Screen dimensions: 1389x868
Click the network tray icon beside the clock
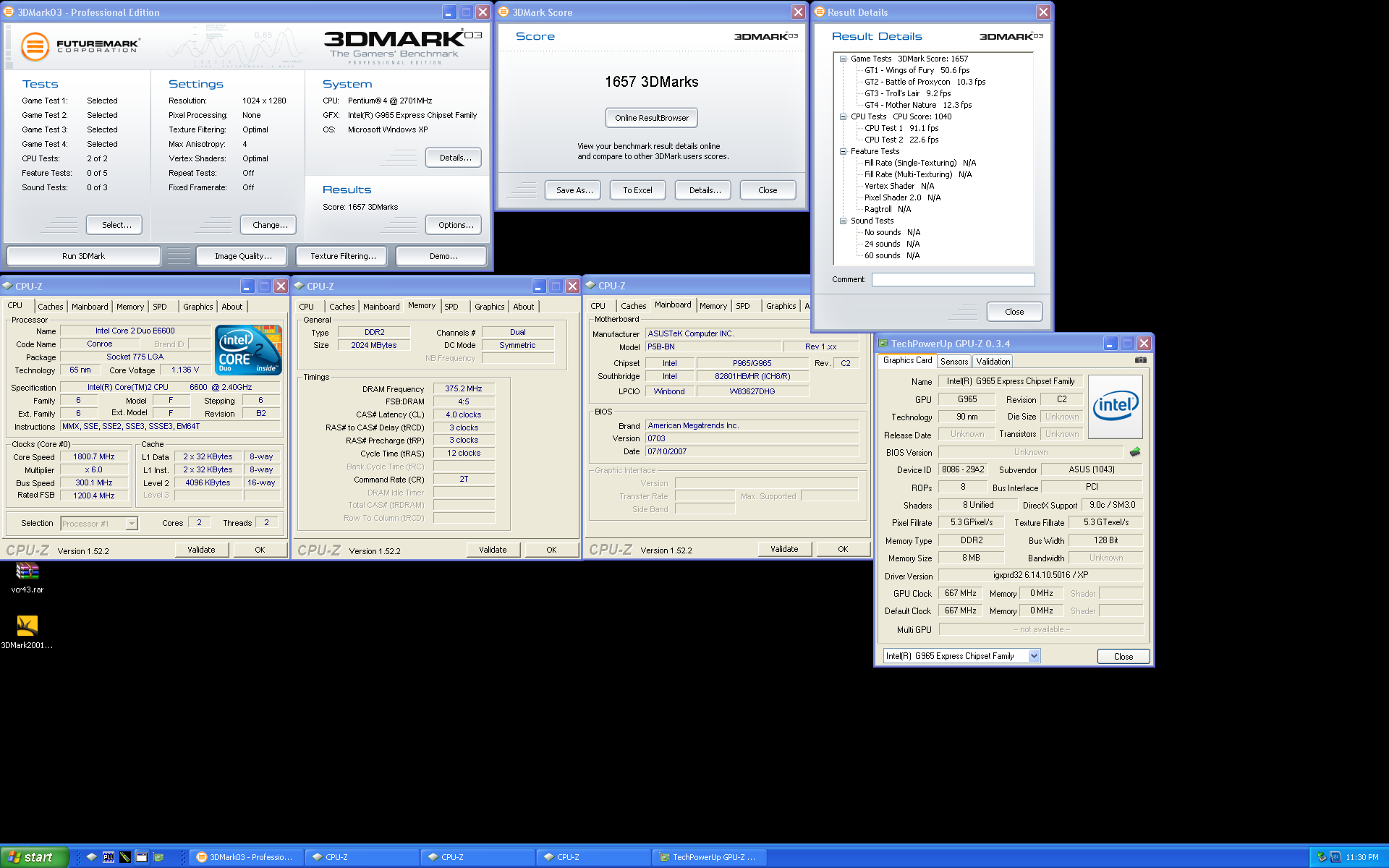[1335, 857]
